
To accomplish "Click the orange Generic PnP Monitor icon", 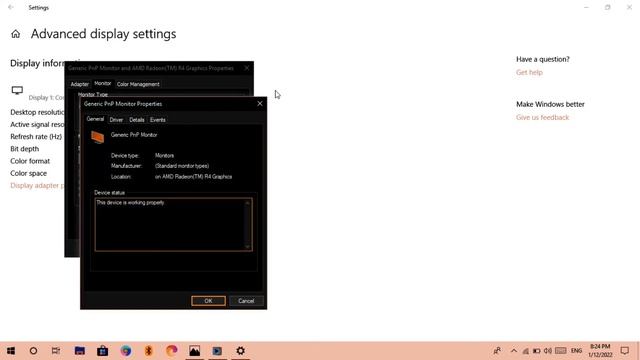I will click(98, 137).
